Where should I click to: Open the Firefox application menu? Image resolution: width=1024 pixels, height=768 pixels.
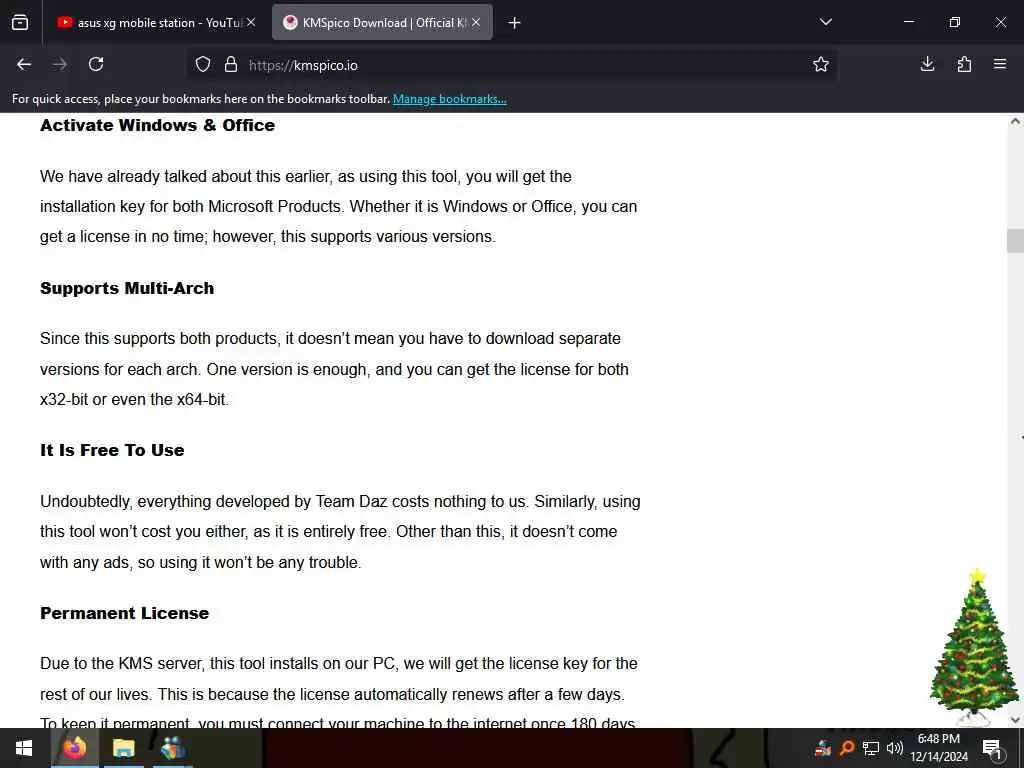[x=1000, y=64]
